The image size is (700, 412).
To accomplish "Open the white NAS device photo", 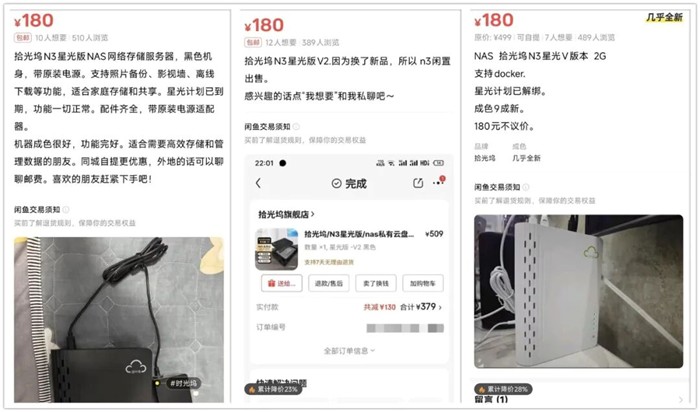I will point(579,291).
